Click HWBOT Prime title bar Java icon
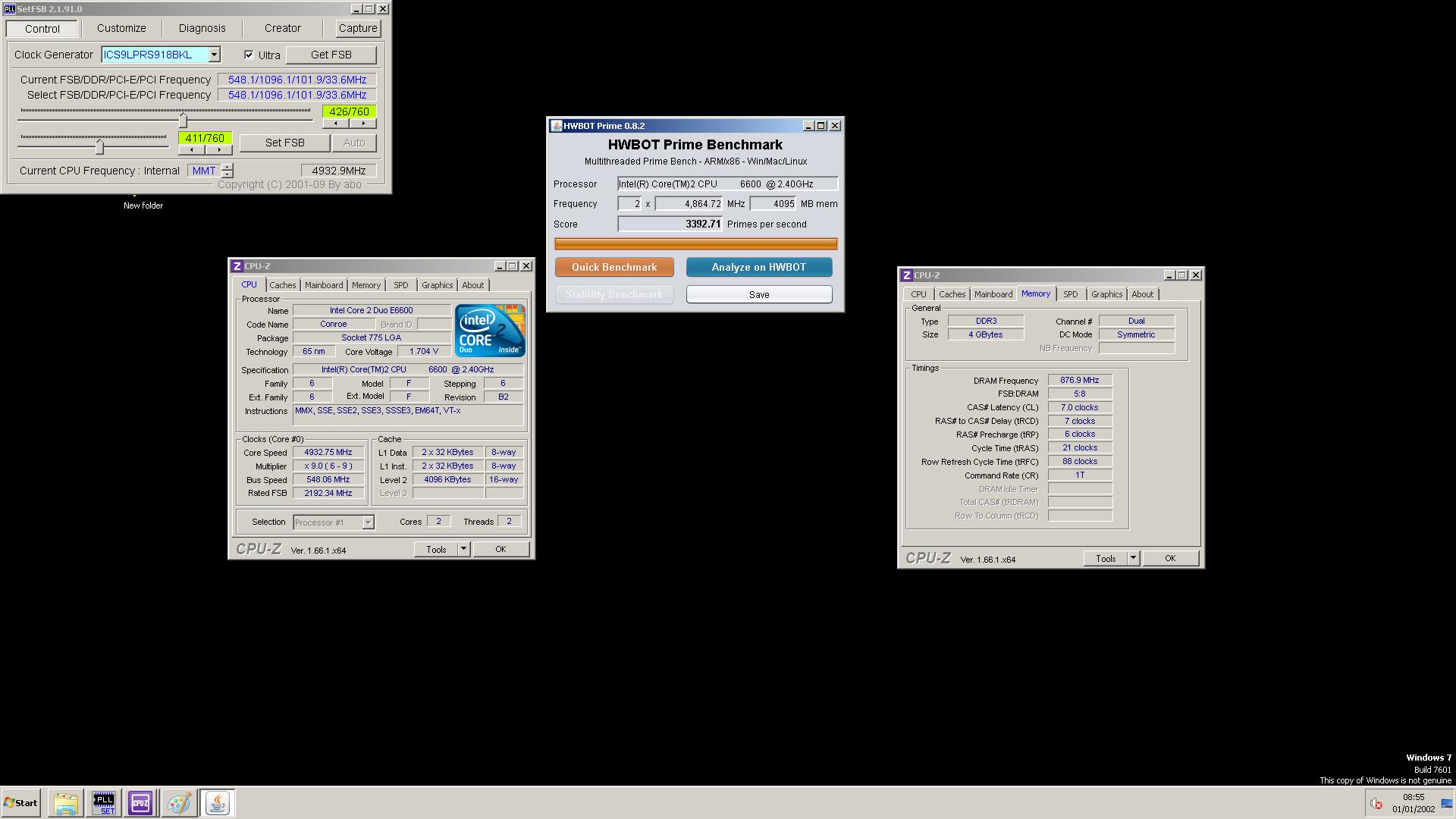Viewport: 1456px width, 819px height. (x=556, y=126)
